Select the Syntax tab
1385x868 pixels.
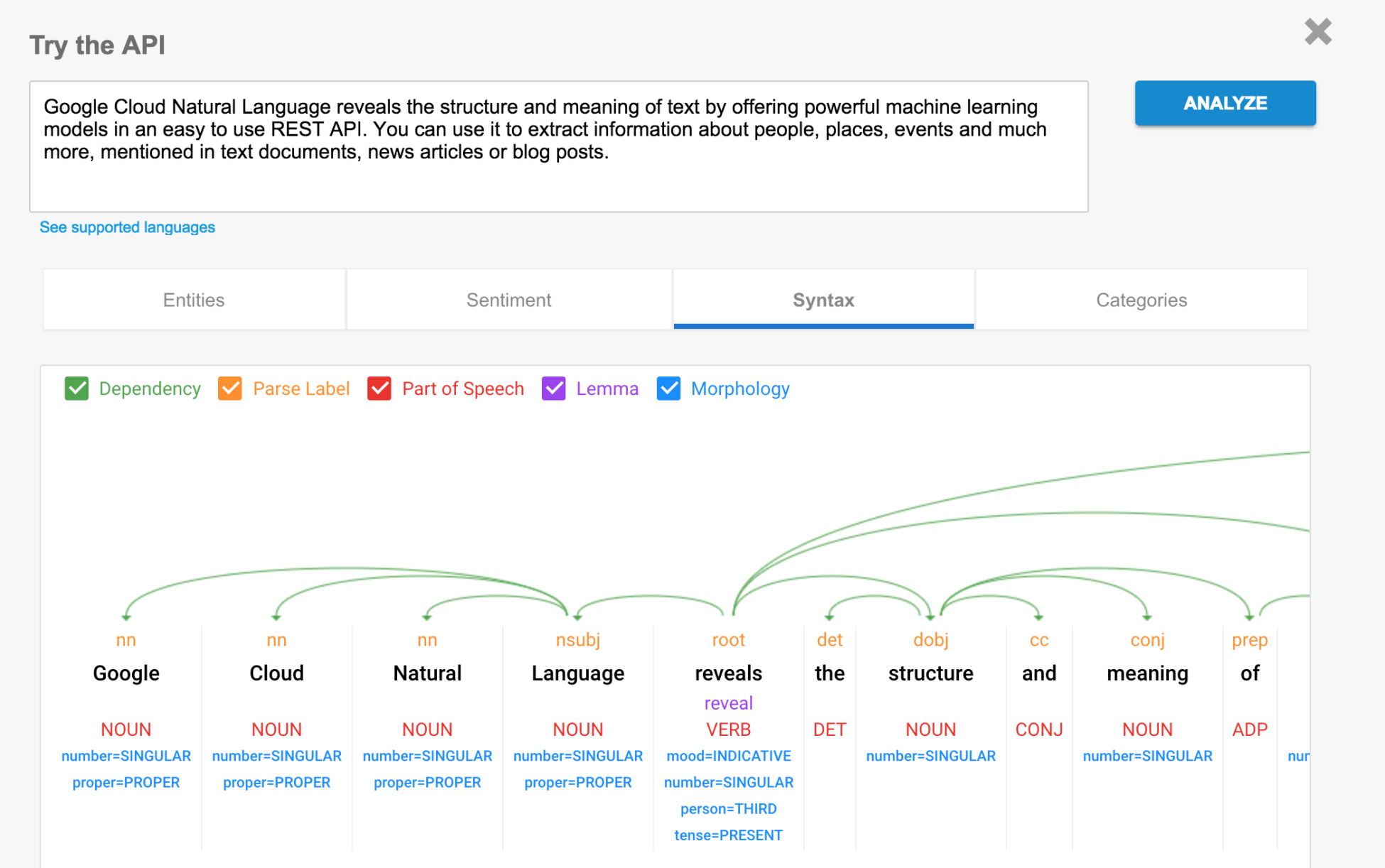coord(823,300)
